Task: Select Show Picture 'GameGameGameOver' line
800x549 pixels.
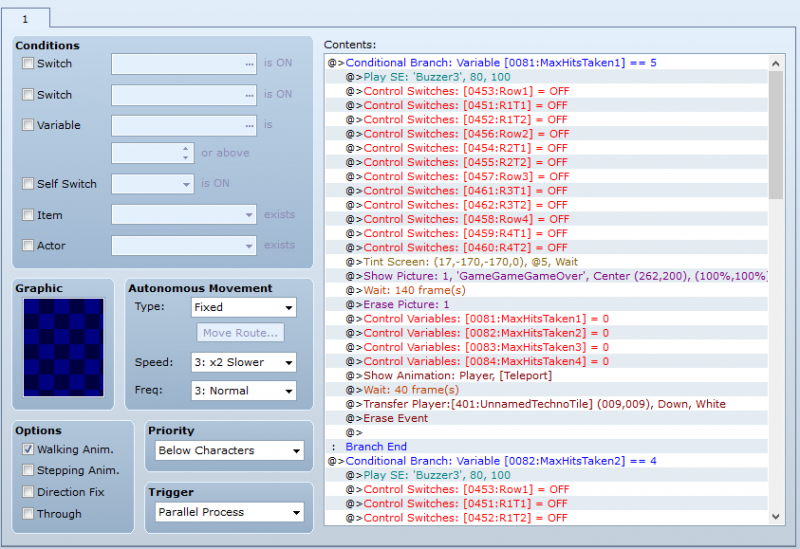Action: (x=547, y=276)
